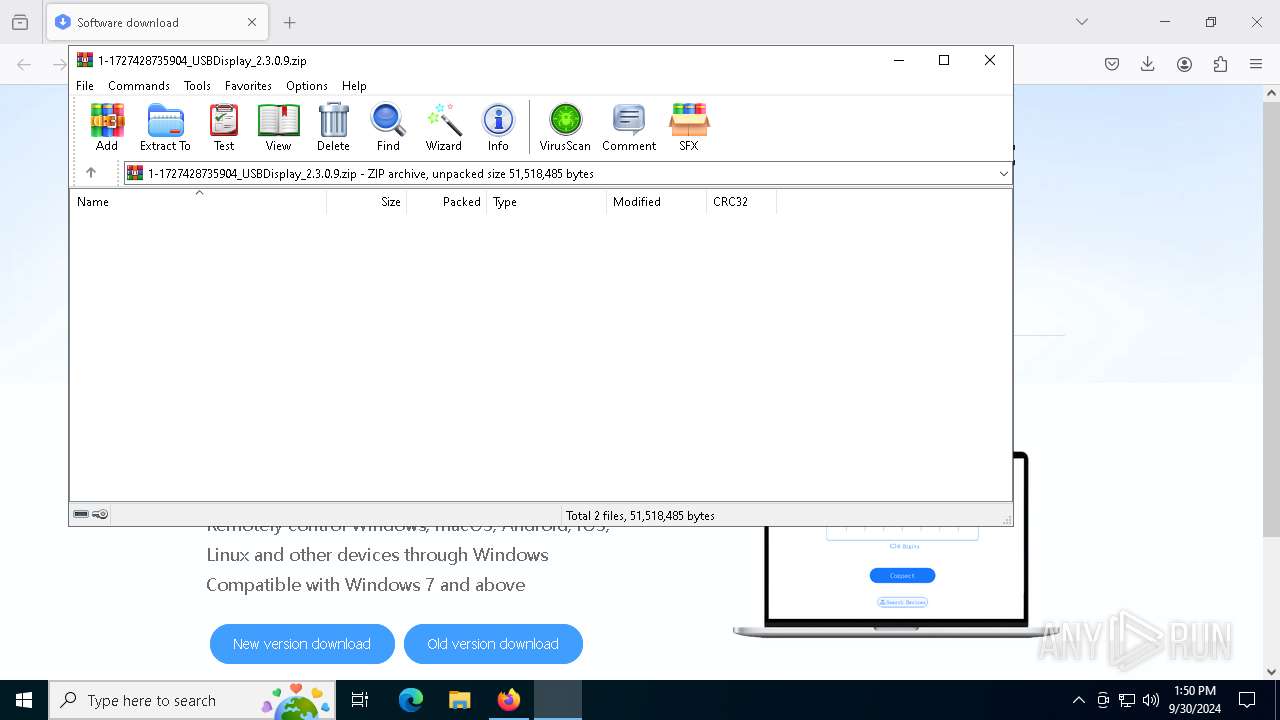Open the Tools menu
Image resolution: width=1280 pixels, height=720 pixels.
[x=197, y=86]
